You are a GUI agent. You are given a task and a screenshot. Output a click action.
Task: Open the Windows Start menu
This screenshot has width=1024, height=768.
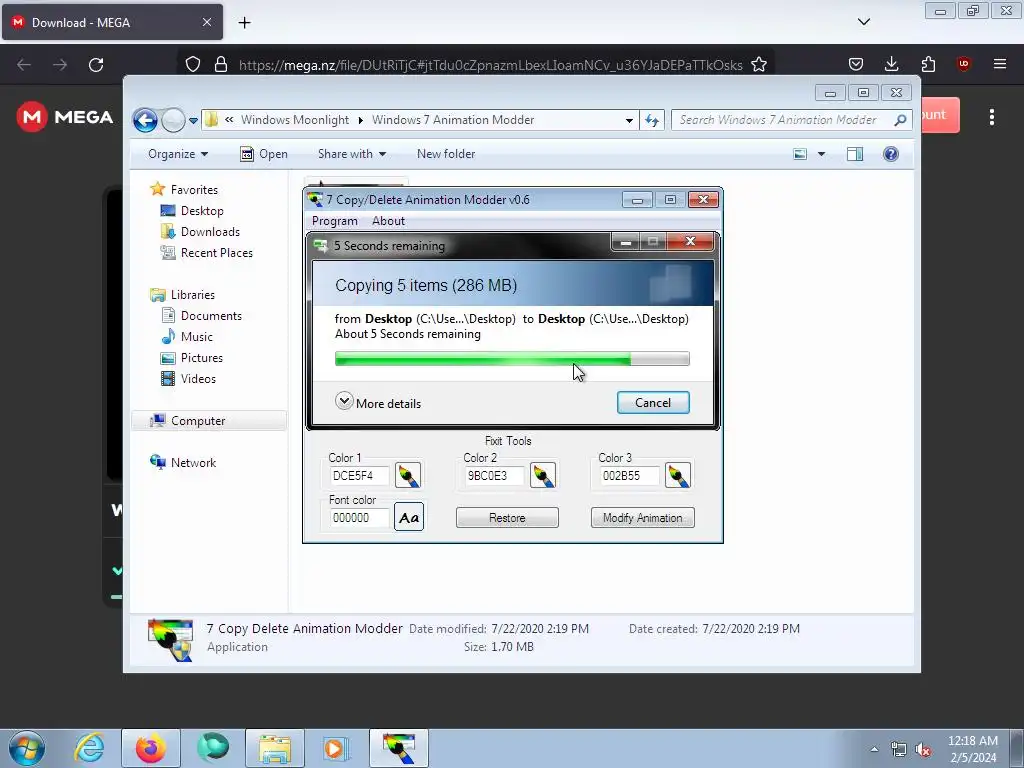[27, 748]
